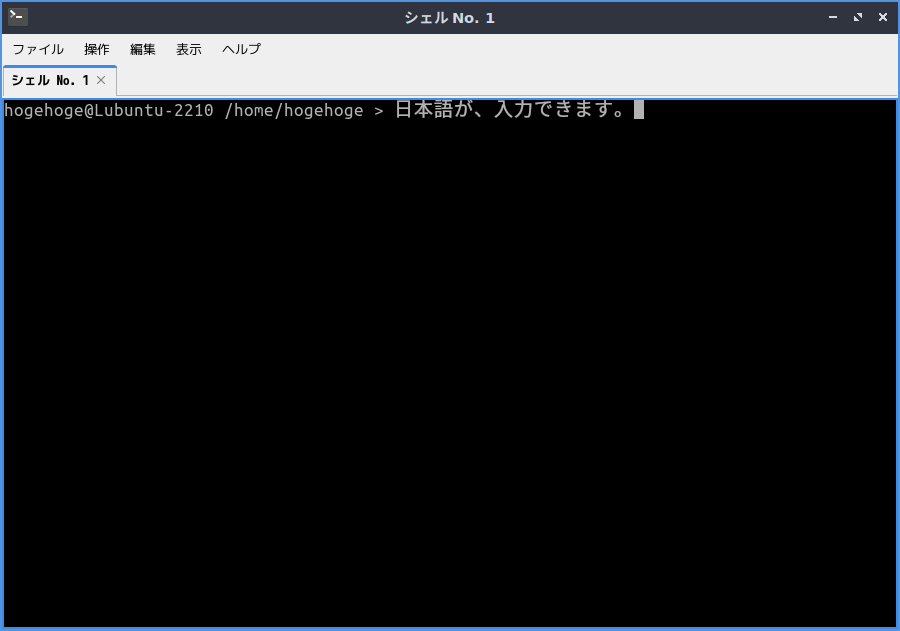Click the /home/hogehoge path text
The image size is (900, 631).
click(x=293, y=110)
